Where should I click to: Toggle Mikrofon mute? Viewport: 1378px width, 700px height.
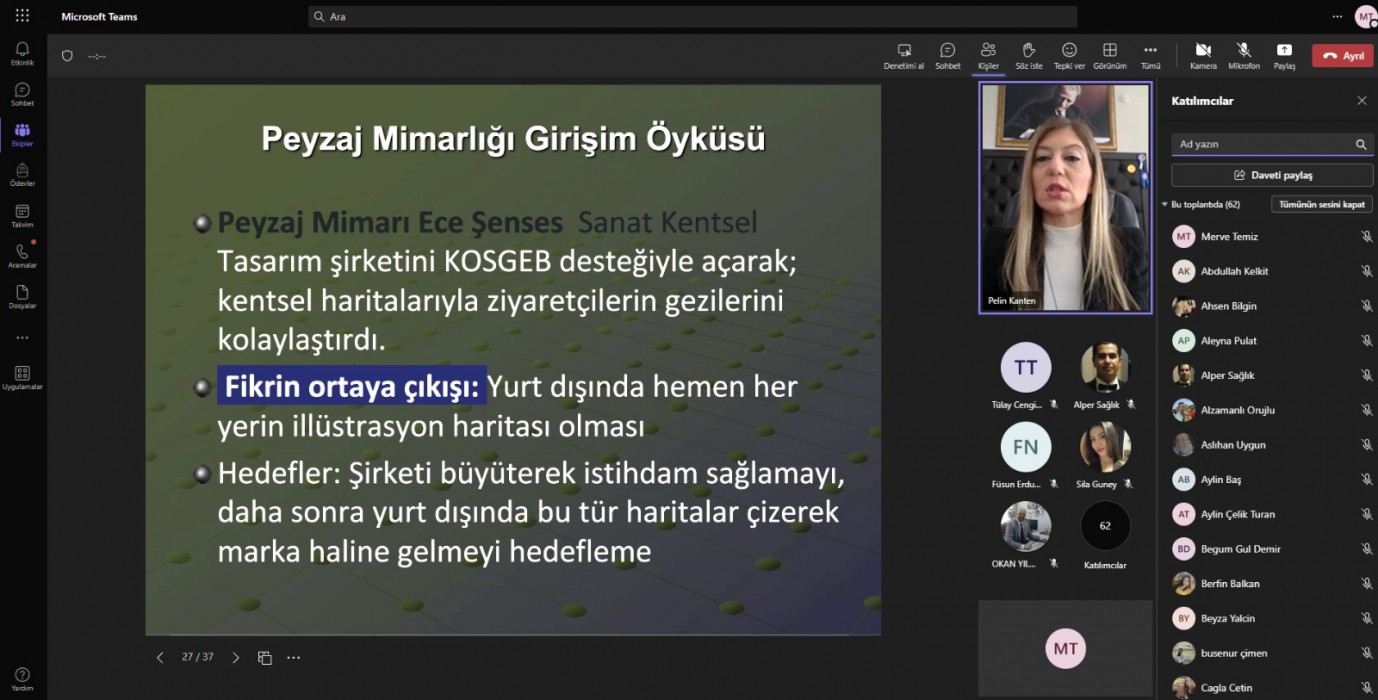(1244, 56)
